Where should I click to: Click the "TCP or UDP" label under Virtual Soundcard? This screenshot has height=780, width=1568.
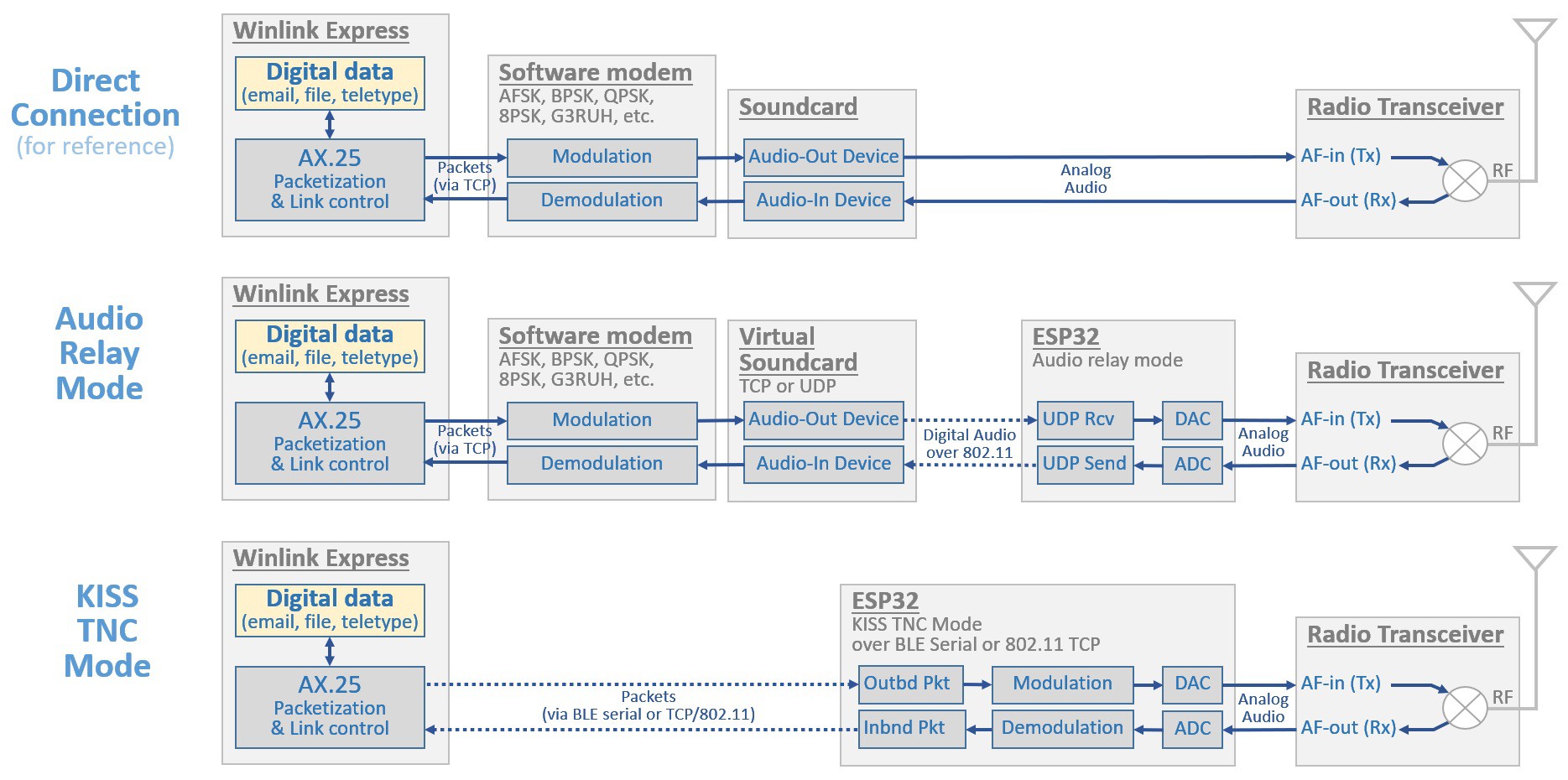click(x=788, y=387)
